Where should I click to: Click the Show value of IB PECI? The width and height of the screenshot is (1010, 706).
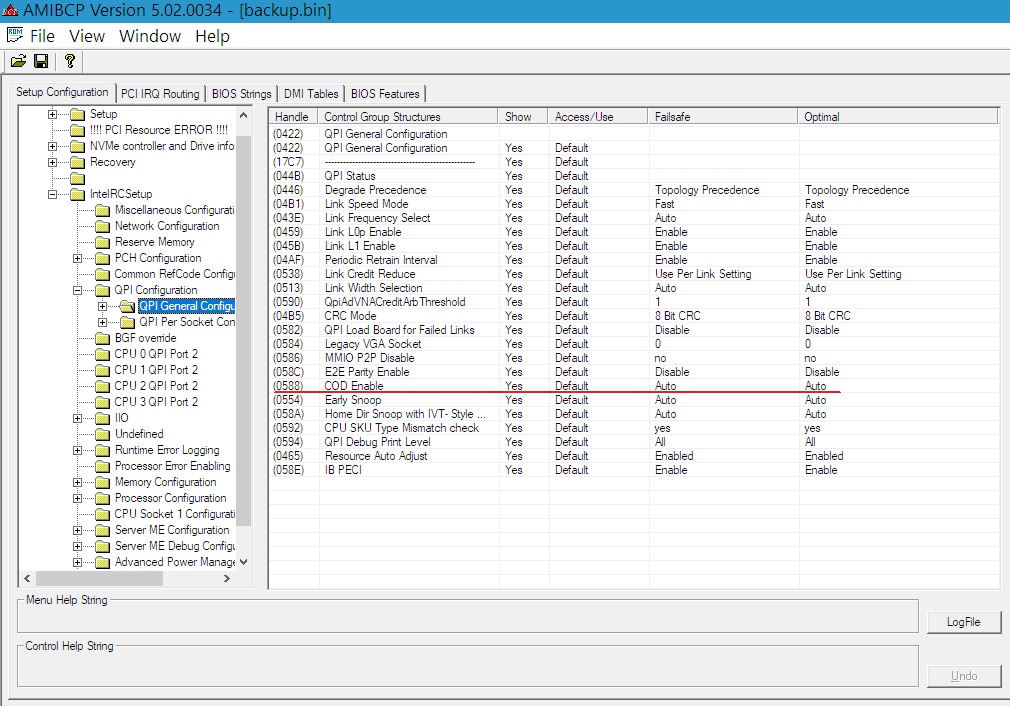[x=513, y=470]
